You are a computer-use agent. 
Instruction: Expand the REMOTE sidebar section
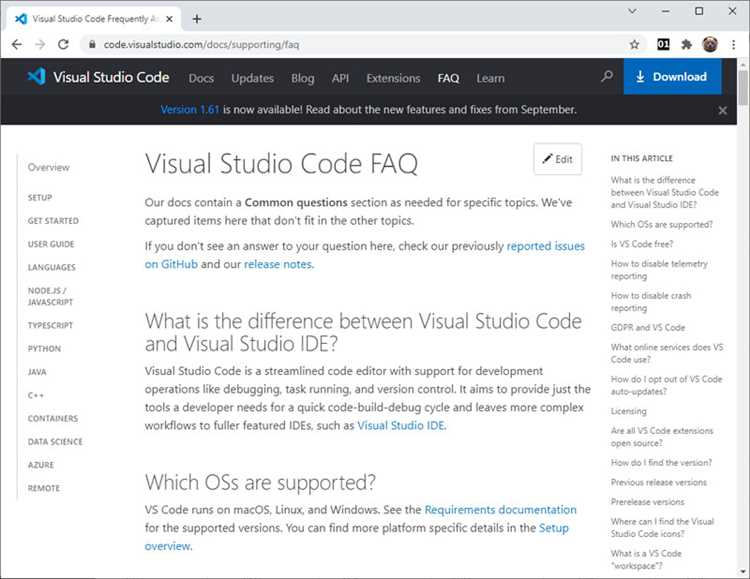coord(44,488)
